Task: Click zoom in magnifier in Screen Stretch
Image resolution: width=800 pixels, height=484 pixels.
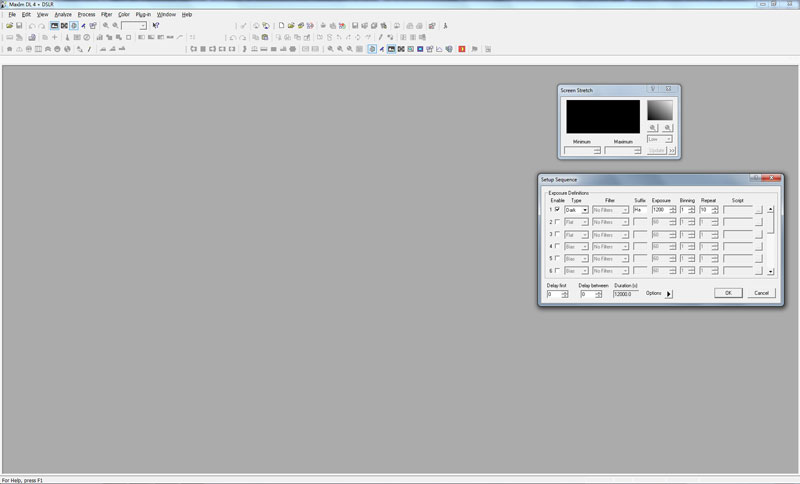Action: tap(653, 128)
